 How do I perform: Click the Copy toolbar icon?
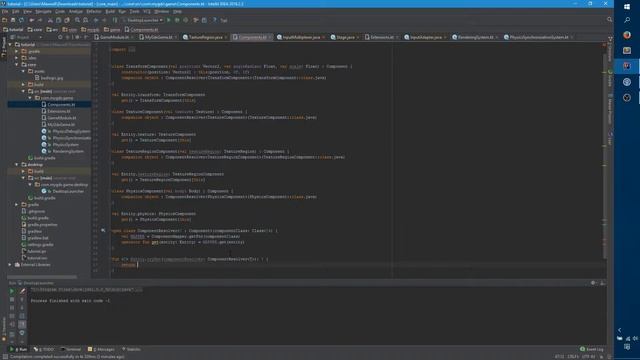(58, 20)
